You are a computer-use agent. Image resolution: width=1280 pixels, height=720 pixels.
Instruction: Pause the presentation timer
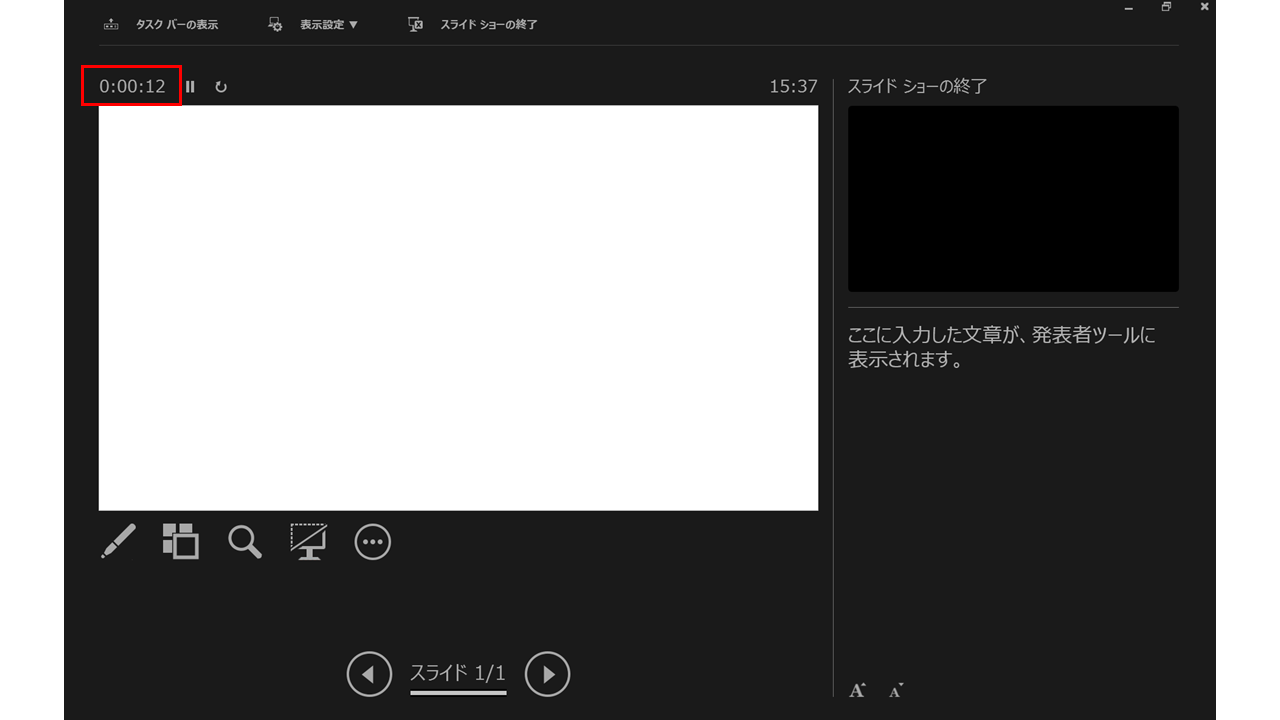pos(190,87)
